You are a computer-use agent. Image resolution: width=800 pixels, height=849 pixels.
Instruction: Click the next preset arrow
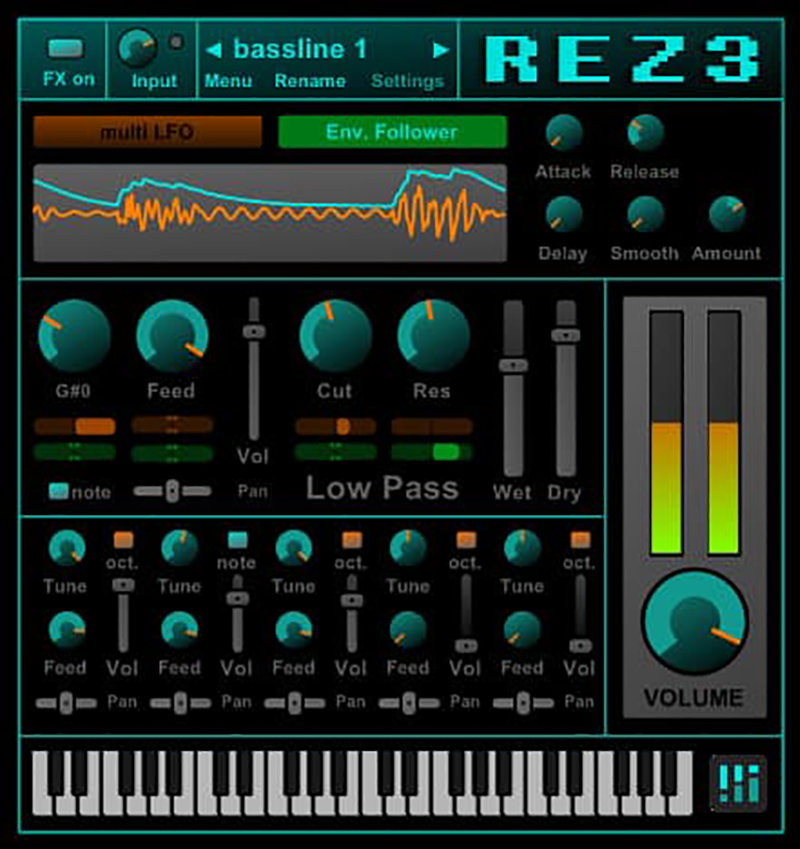[x=441, y=48]
